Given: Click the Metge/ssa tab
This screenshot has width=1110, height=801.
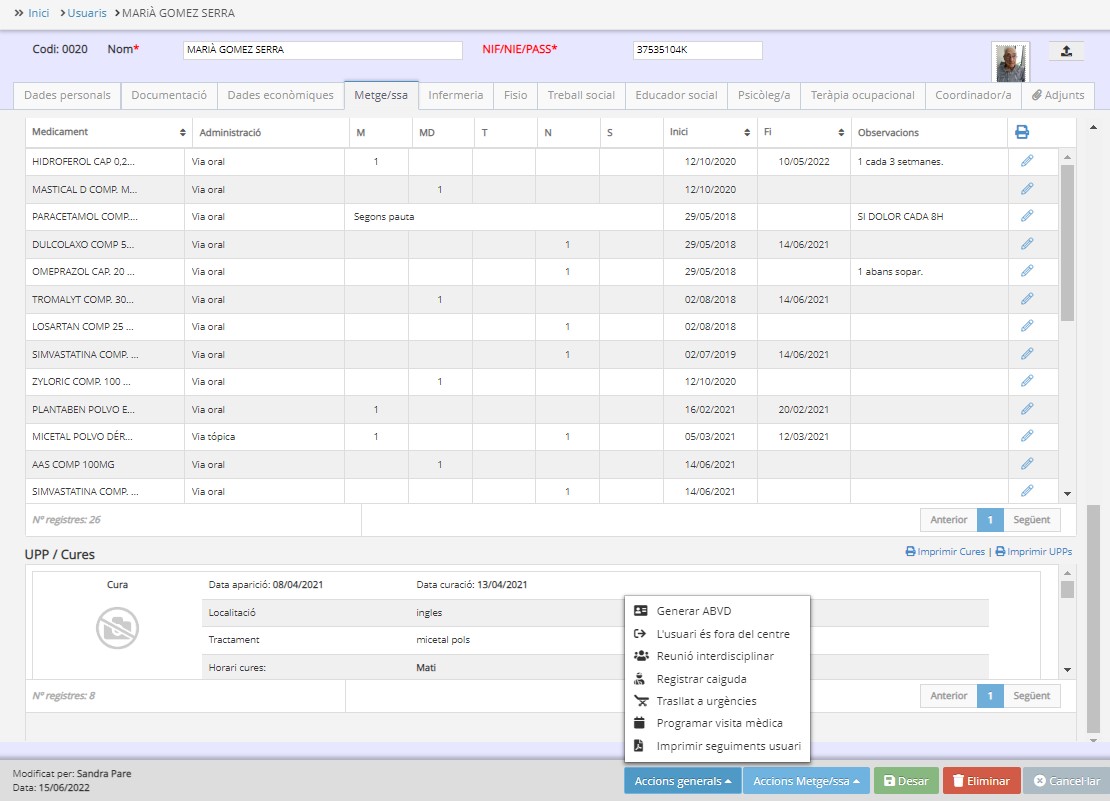Looking at the screenshot, I should [x=381, y=95].
